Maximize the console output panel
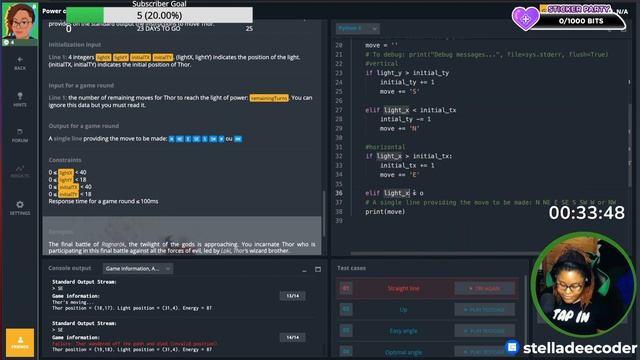640x360 pixels. pos(318,269)
